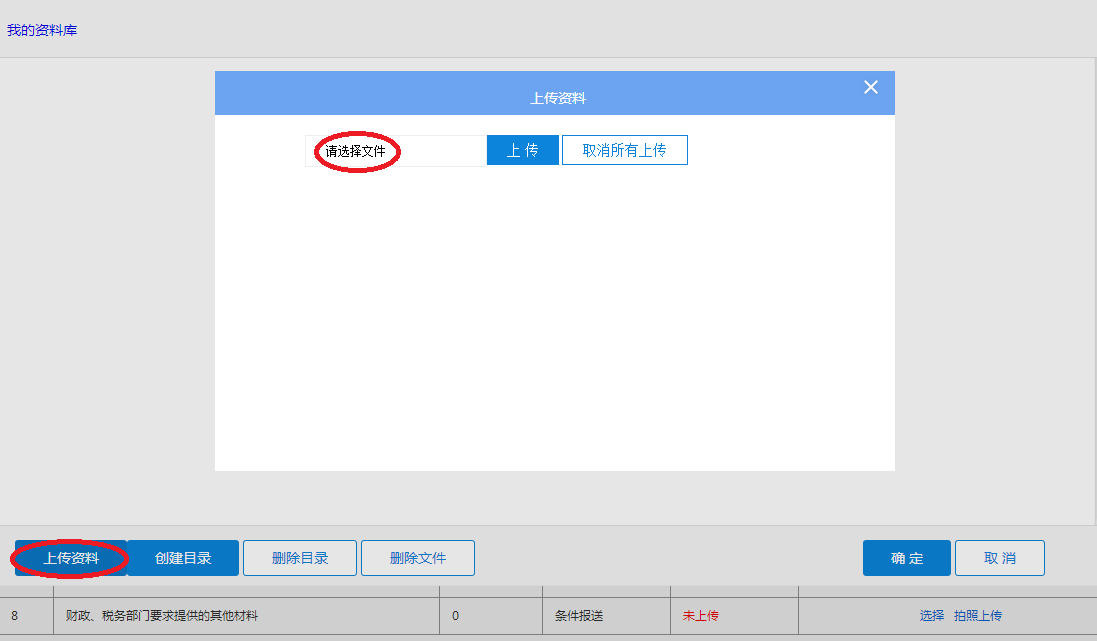Click the empty upload list area in dialog
The height and width of the screenshot is (641, 1097).
[554, 320]
